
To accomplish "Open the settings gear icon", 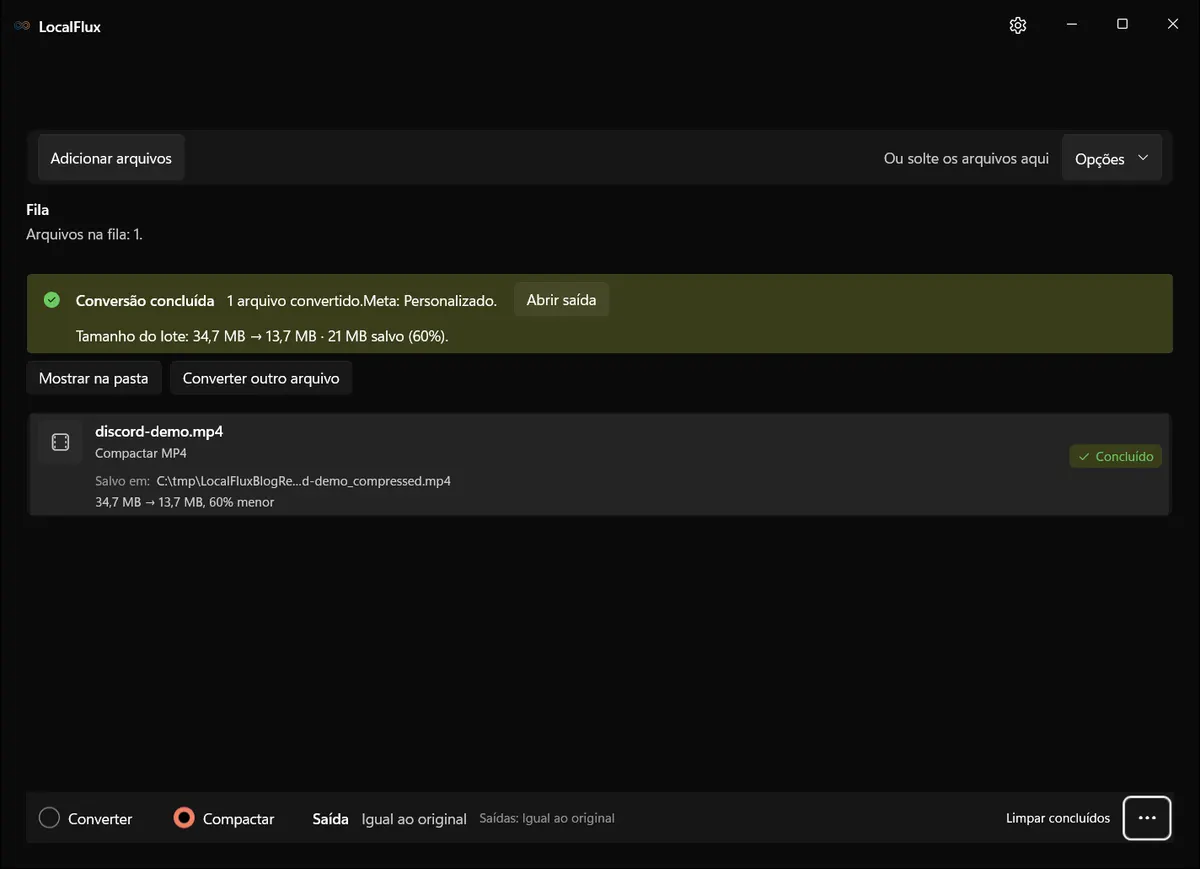I will point(1018,25).
